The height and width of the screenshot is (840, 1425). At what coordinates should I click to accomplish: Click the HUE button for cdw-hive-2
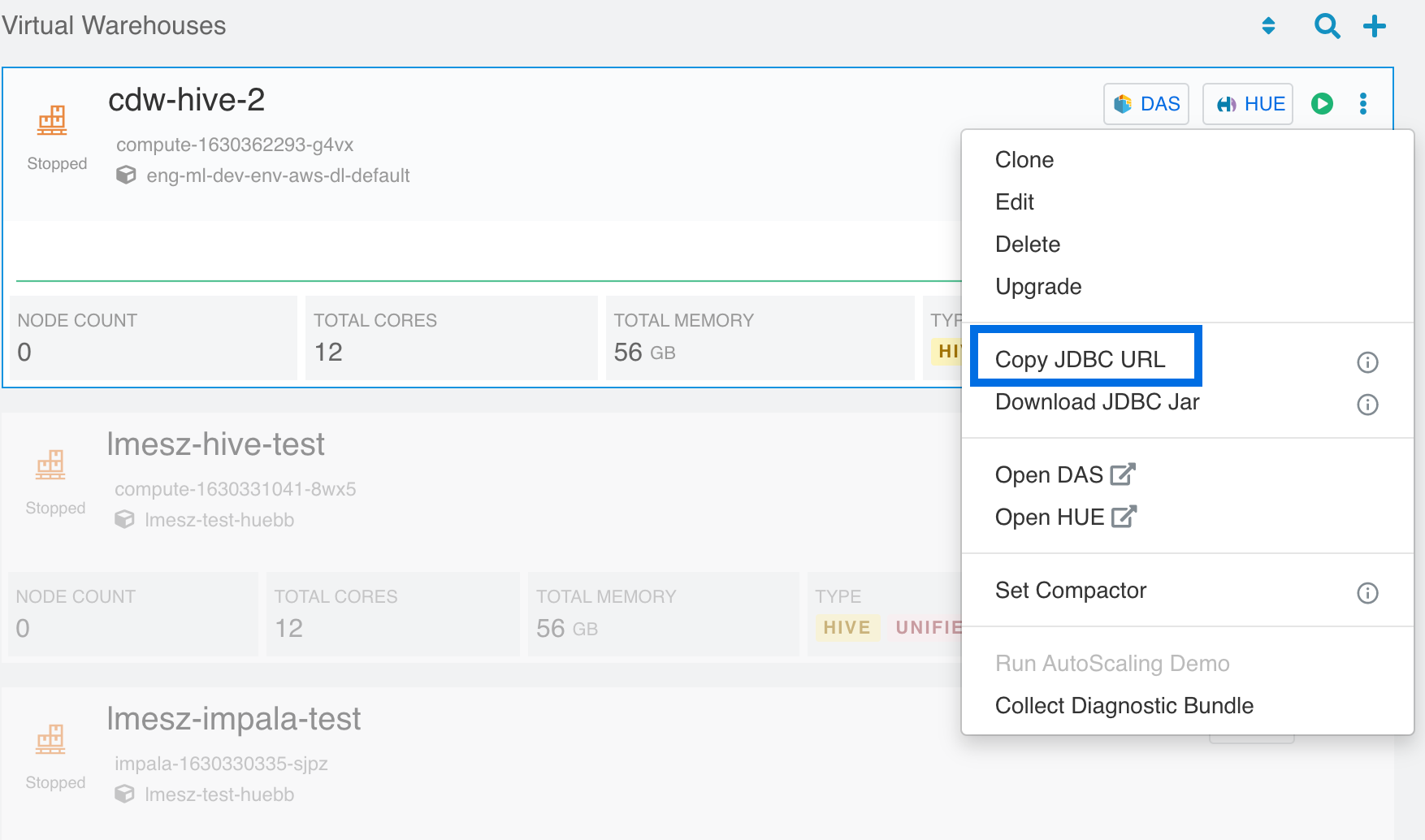point(1248,104)
